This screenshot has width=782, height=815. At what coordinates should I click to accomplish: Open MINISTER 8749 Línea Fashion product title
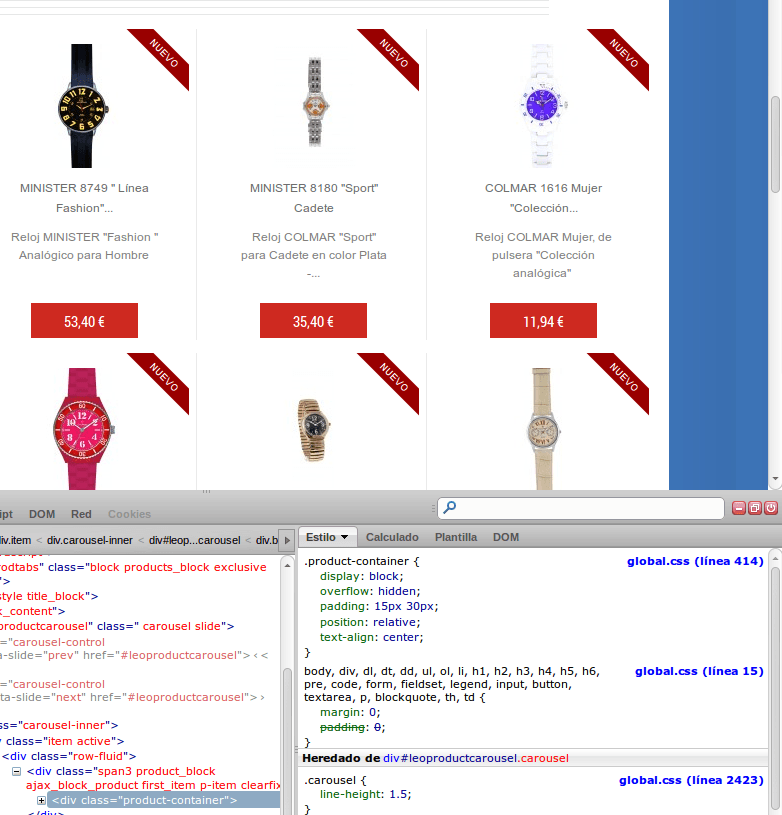click(84, 198)
